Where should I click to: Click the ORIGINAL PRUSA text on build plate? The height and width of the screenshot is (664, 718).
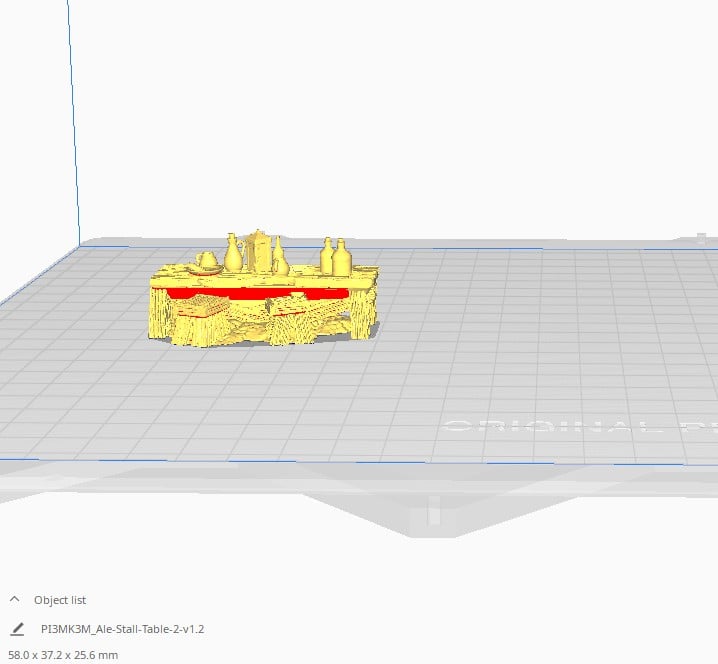point(580,427)
